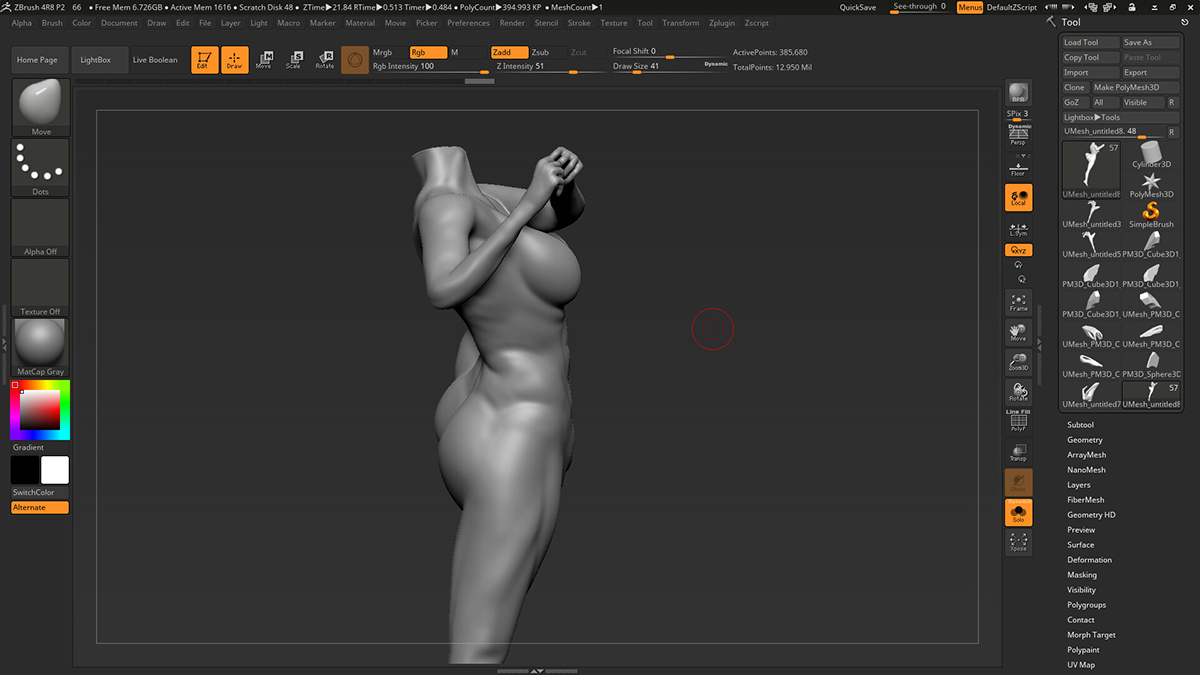Viewport: 1200px width, 675px height.
Task: Expand the Geometry section
Action: pos(1084,440)
